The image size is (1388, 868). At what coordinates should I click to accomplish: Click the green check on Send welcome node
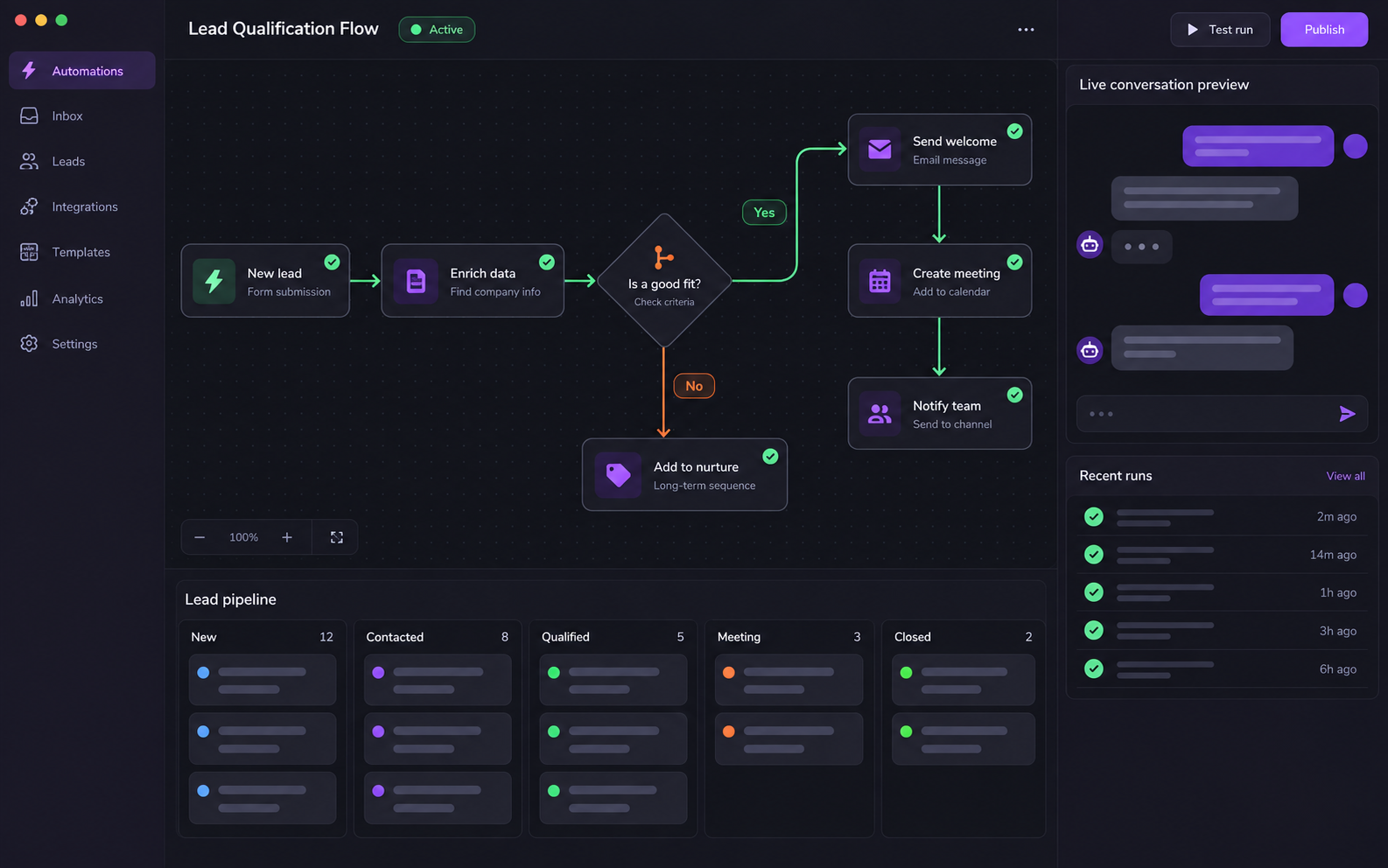coord(1015,131)
